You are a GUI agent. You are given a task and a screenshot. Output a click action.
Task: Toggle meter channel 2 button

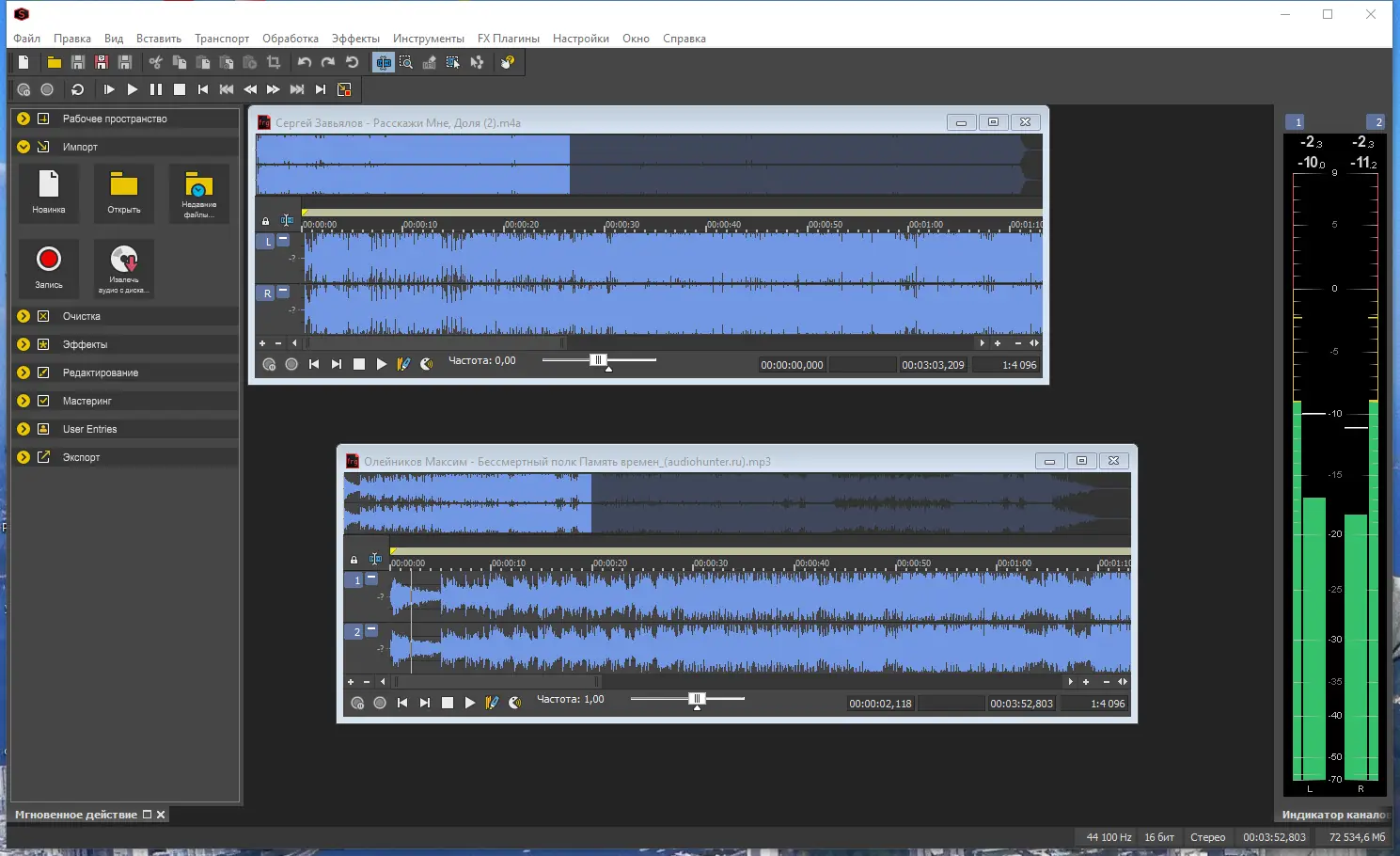pos(1376,122)
